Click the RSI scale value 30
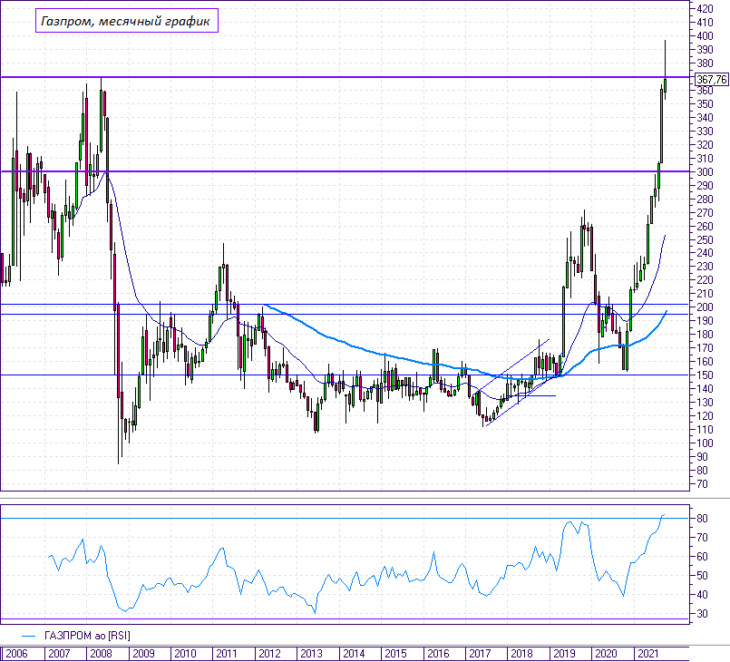This screenshot has width=730, height=662. click(702, 614)
